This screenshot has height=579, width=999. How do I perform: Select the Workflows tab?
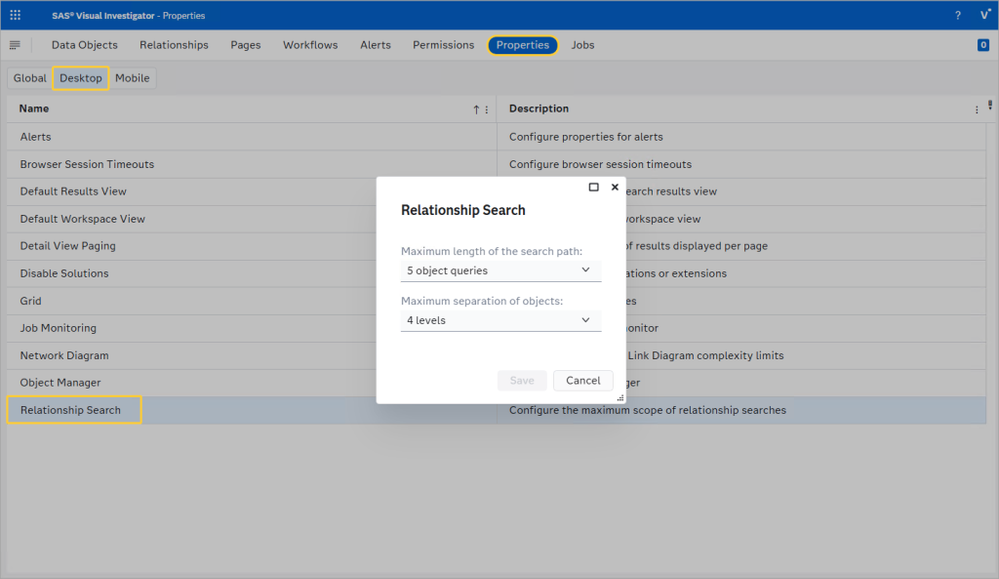click(x=310, y=45)
